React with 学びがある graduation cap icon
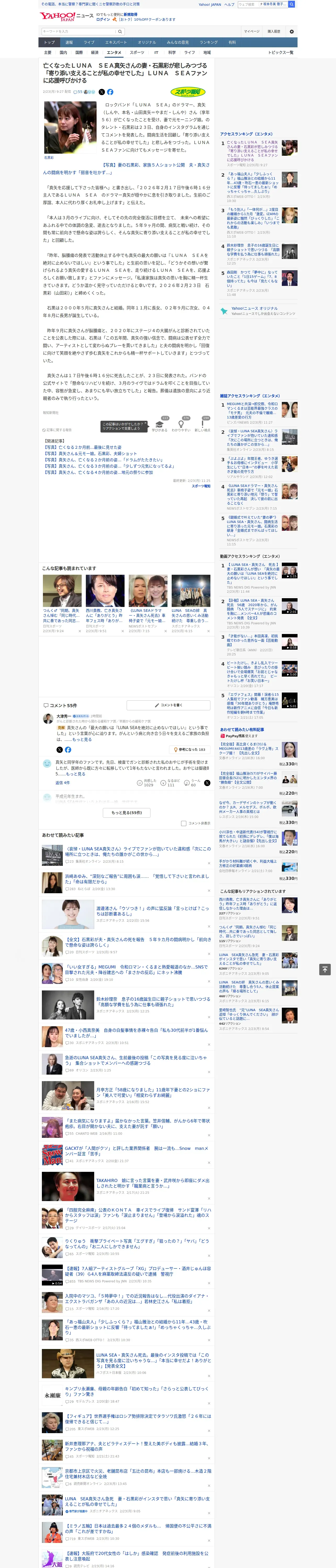Screen dimensions: 336x1568 pos(160,424)
